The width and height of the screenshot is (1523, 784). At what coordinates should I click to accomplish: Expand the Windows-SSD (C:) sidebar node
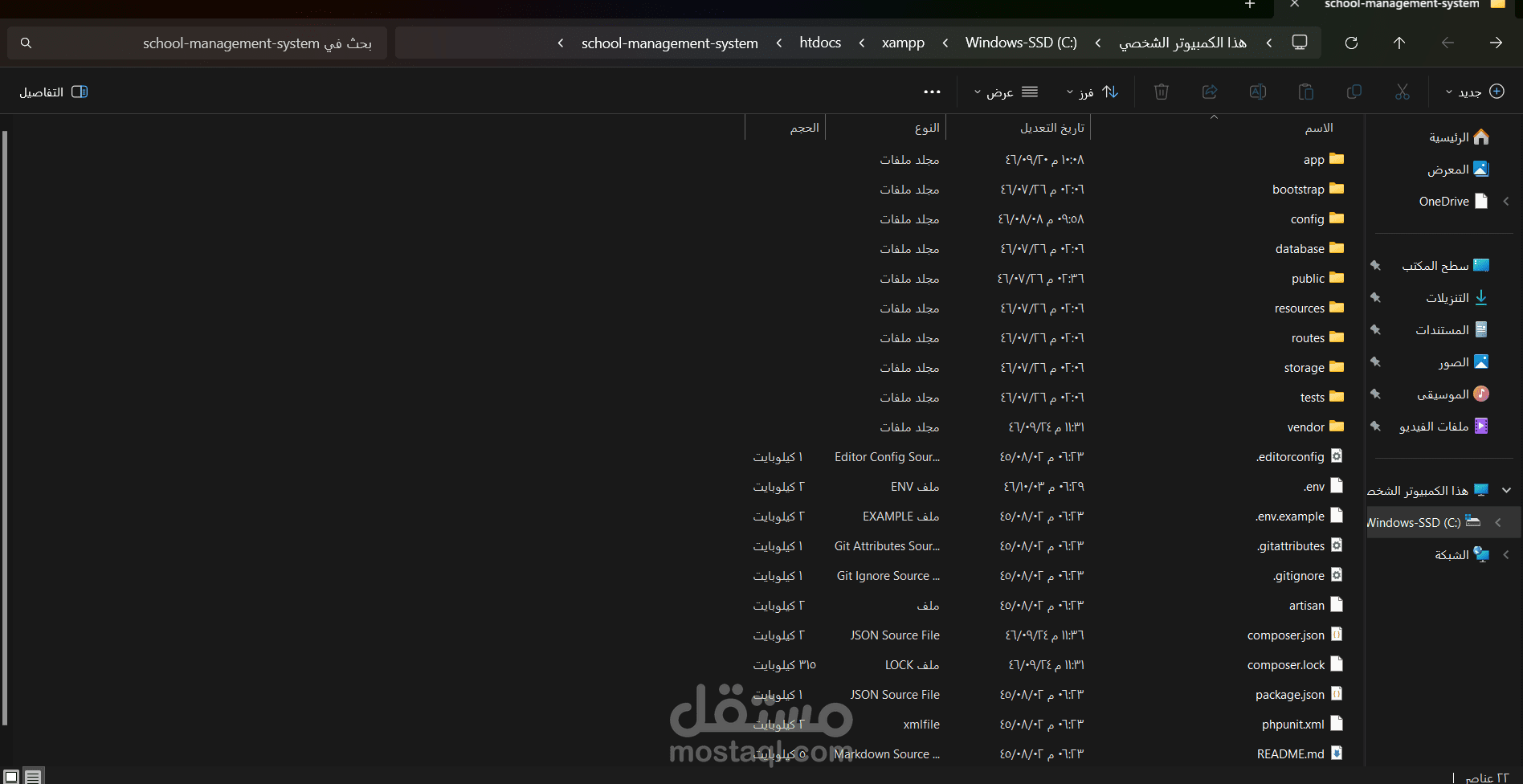coord(1498,522)
